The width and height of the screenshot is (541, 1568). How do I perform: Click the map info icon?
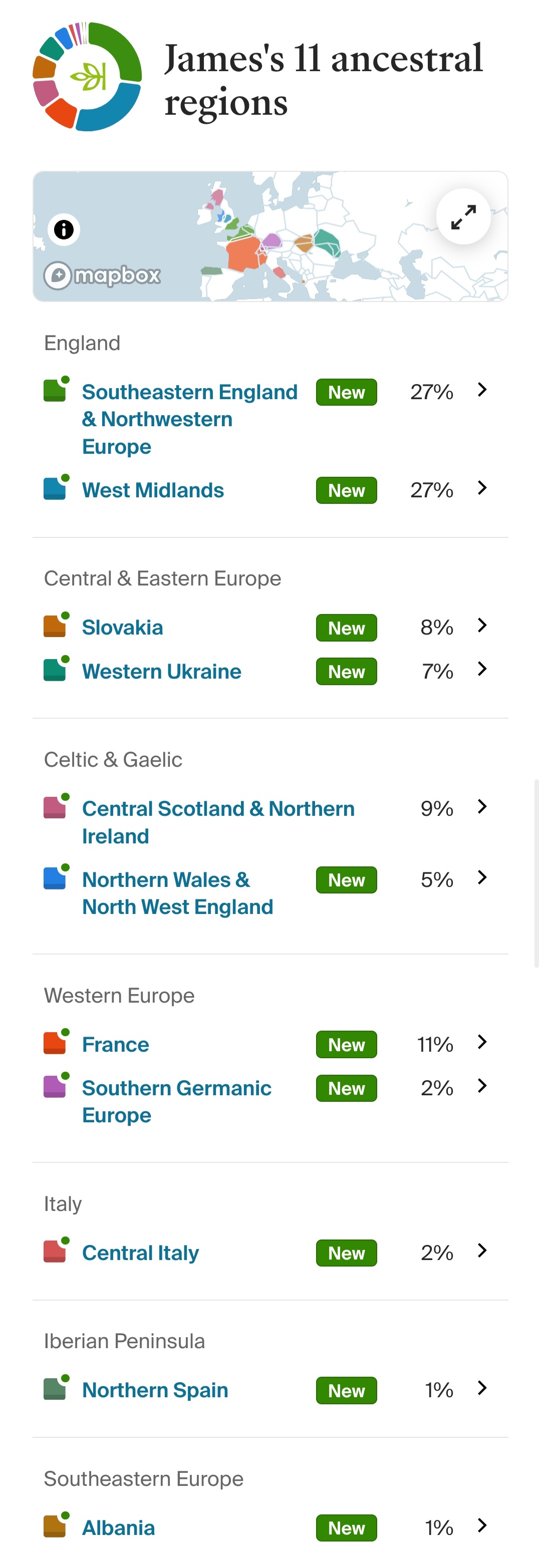(64, 229)
